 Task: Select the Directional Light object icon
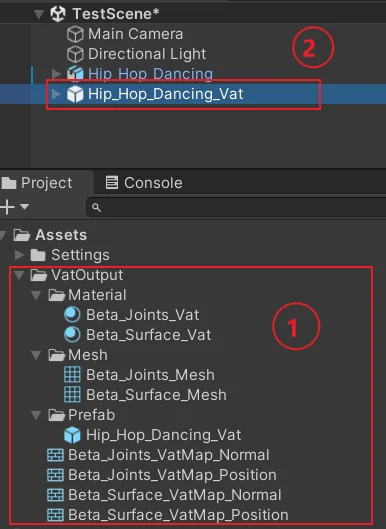[75, 54]
